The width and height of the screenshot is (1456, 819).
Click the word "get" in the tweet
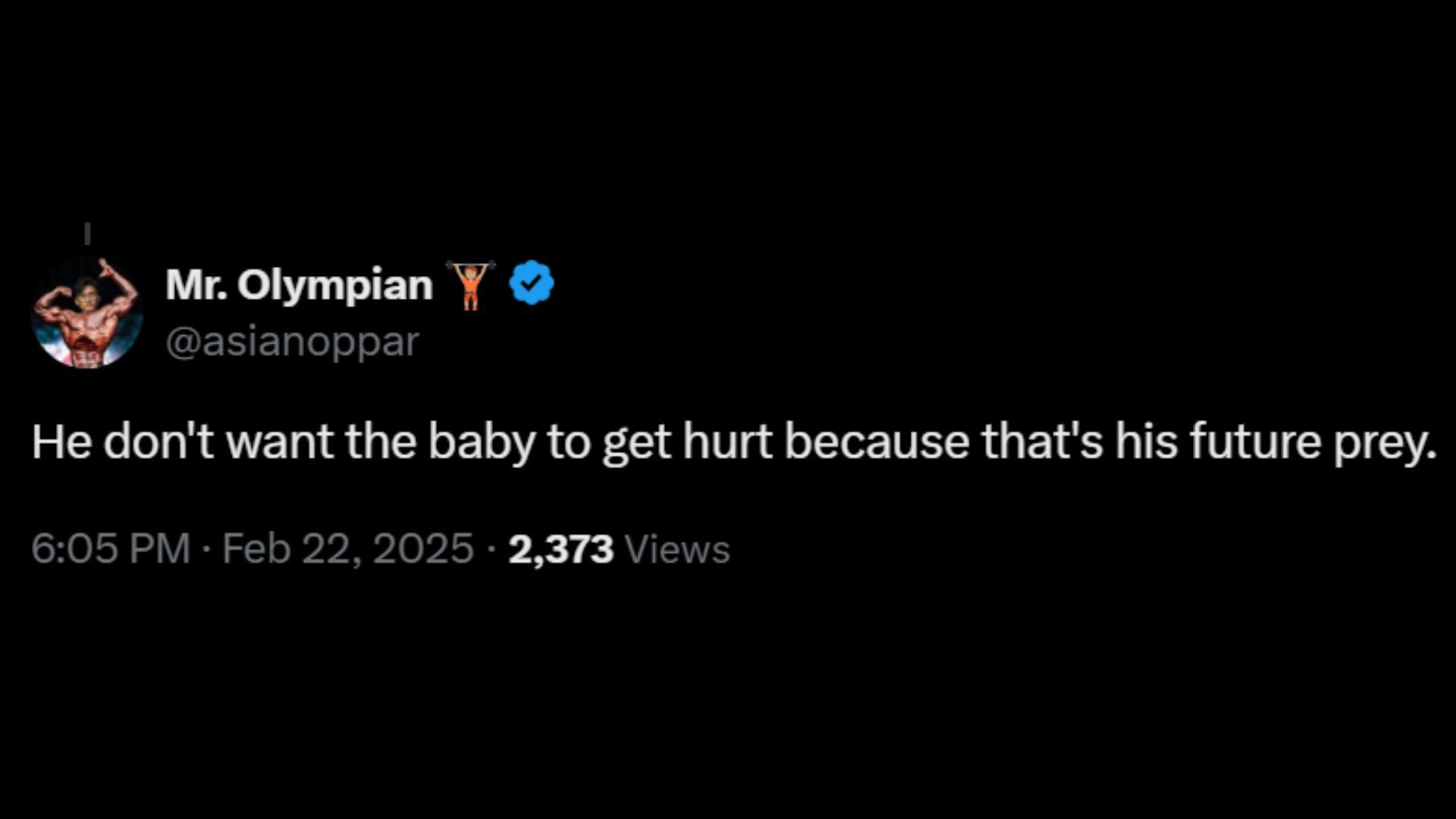[636, 442]
